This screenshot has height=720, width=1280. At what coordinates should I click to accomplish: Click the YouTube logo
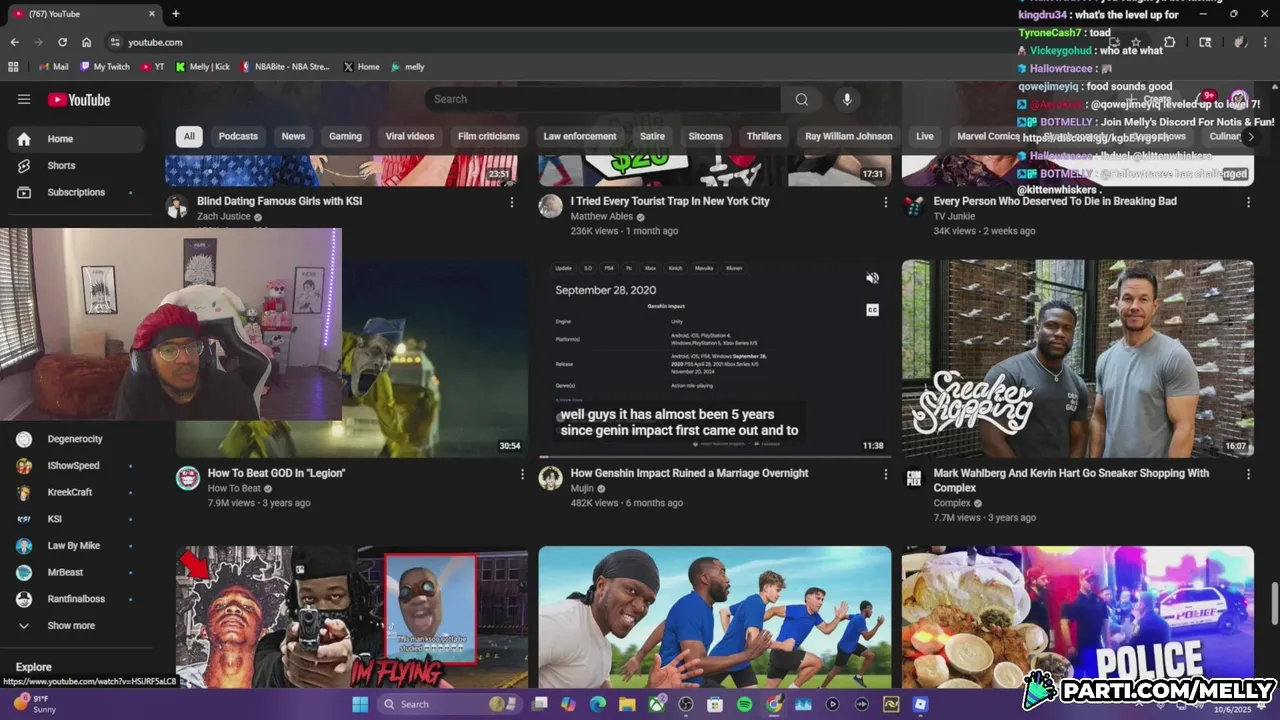[79, 100]
